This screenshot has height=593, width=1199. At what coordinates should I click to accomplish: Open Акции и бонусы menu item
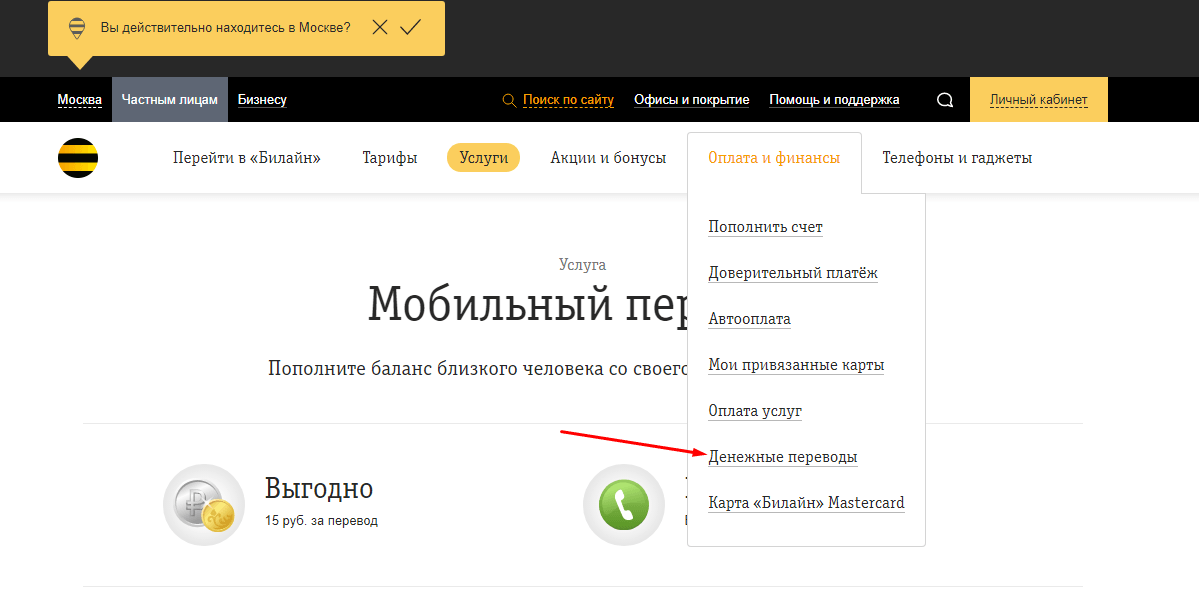pyautogui.click(x=608, y=158)
